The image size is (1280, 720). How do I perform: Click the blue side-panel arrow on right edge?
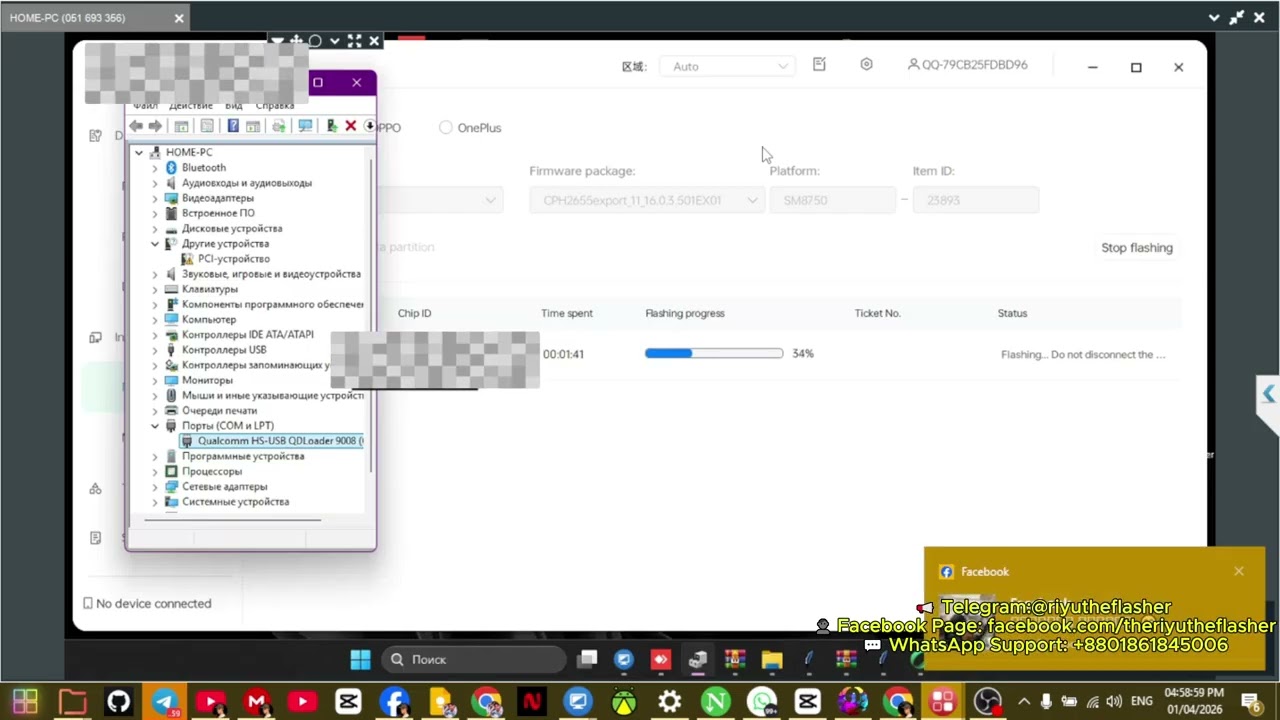(x=1268, y=394)
